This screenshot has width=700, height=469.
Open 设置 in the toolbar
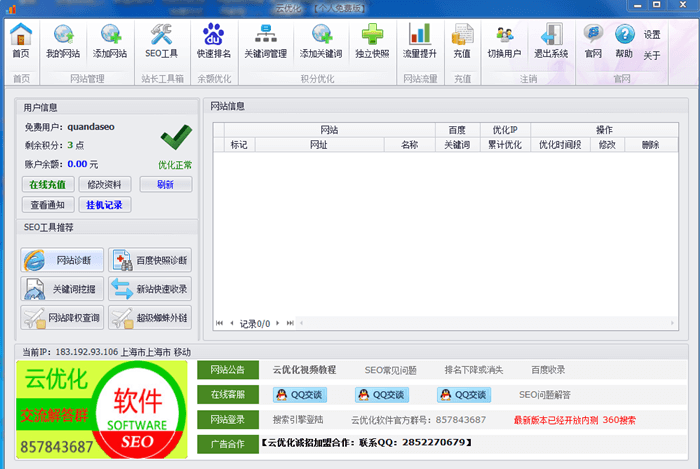(x=652, y=34)
